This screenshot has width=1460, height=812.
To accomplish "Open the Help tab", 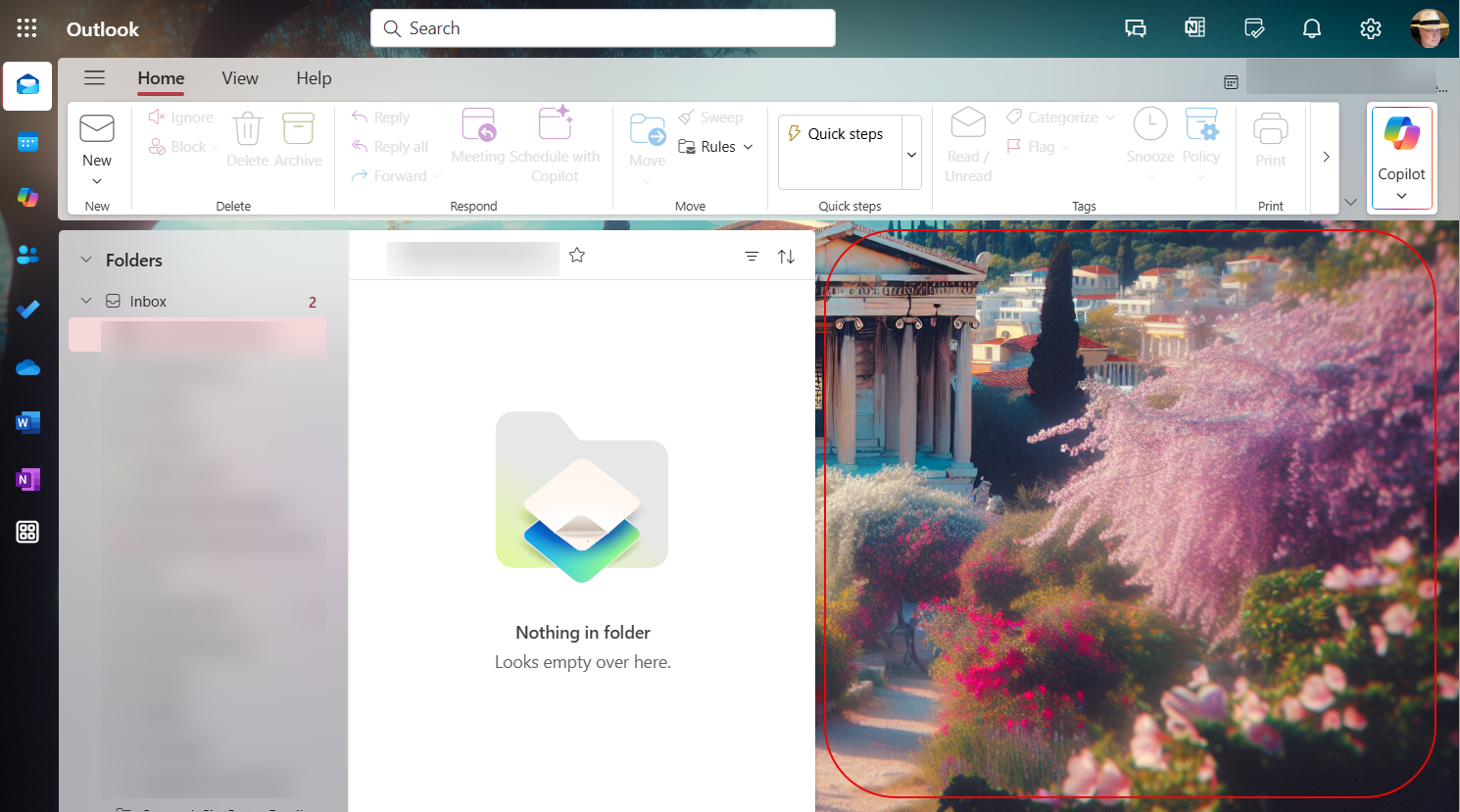I will point(314,77).
